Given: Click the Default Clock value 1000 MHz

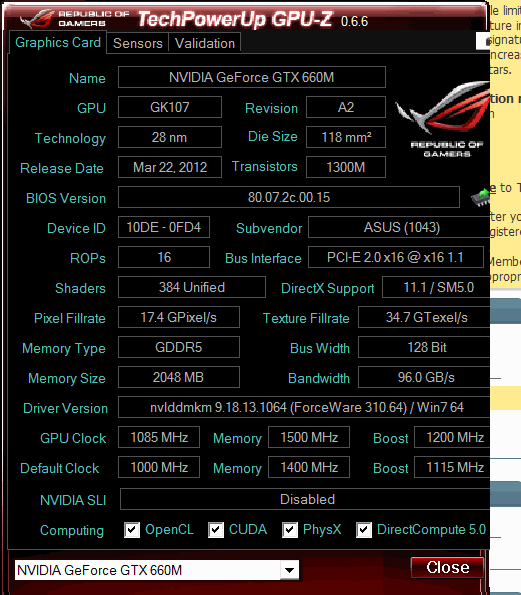Looking at the screenshot, I should pyautogui.click(x=159, y=467).
